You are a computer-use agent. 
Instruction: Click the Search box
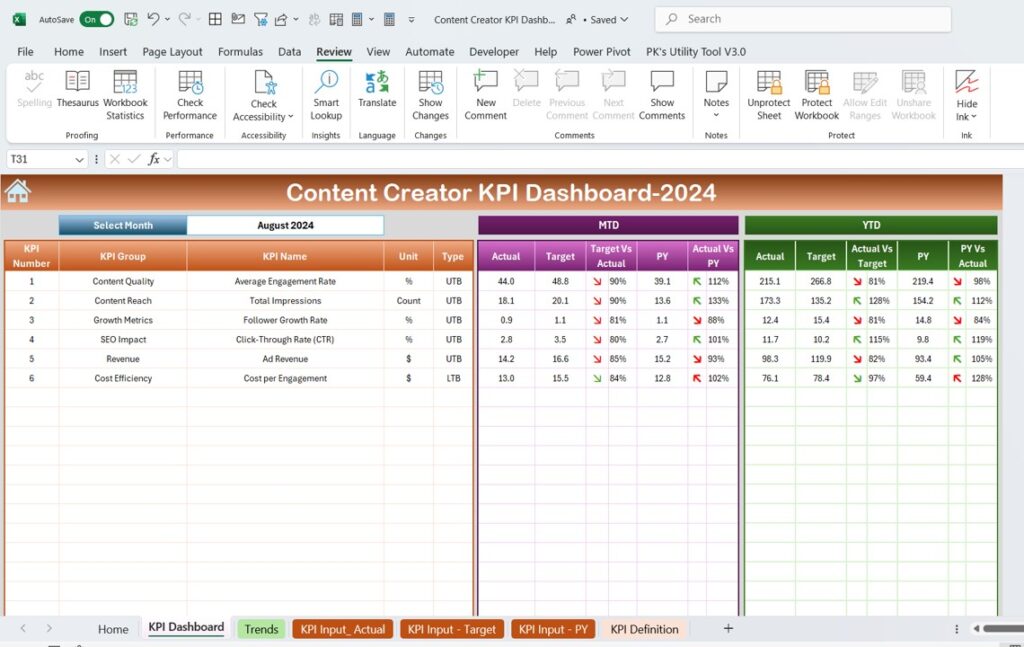[803, 19]
